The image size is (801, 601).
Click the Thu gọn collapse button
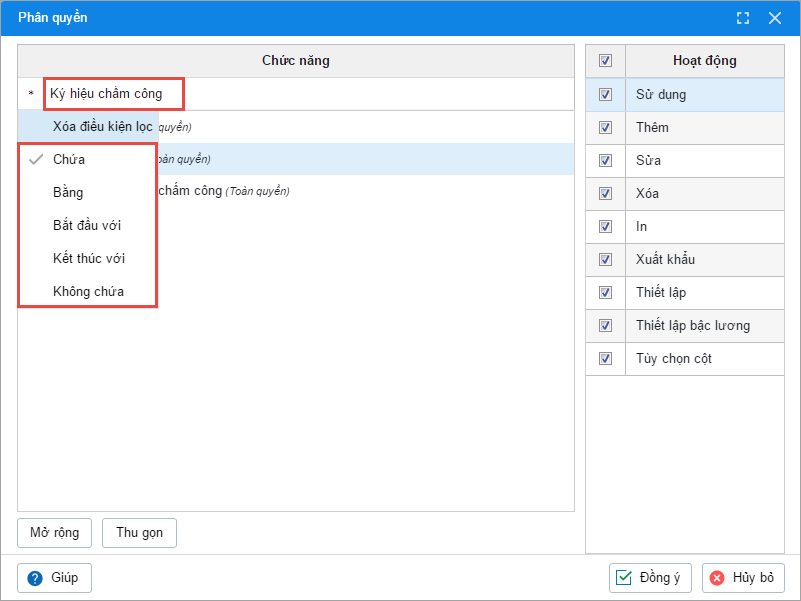139,533
